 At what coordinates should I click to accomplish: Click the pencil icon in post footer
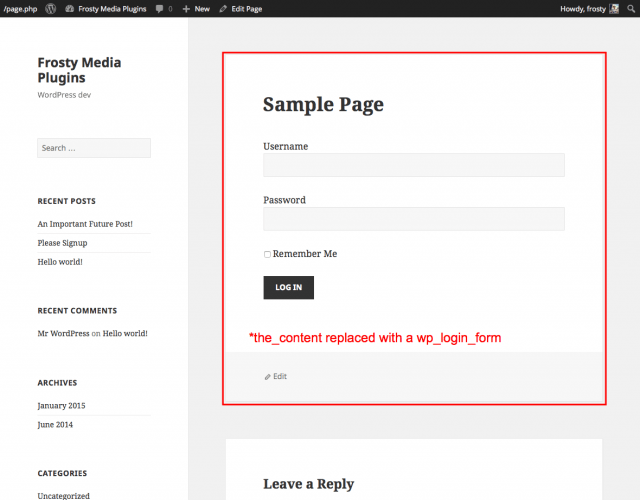pyautogui.click(x=267, y=377)
